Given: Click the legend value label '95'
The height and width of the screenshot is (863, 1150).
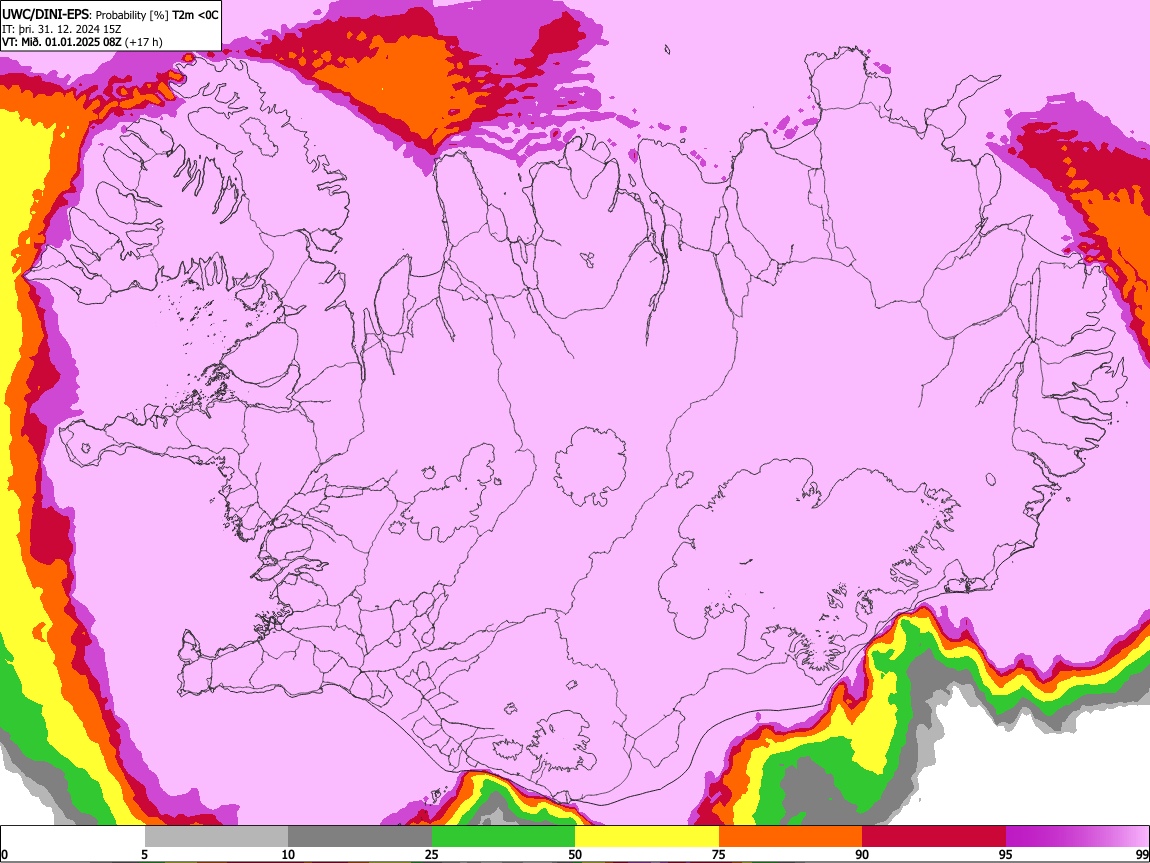Looking at the screenshot, I should click(1006, 854).
